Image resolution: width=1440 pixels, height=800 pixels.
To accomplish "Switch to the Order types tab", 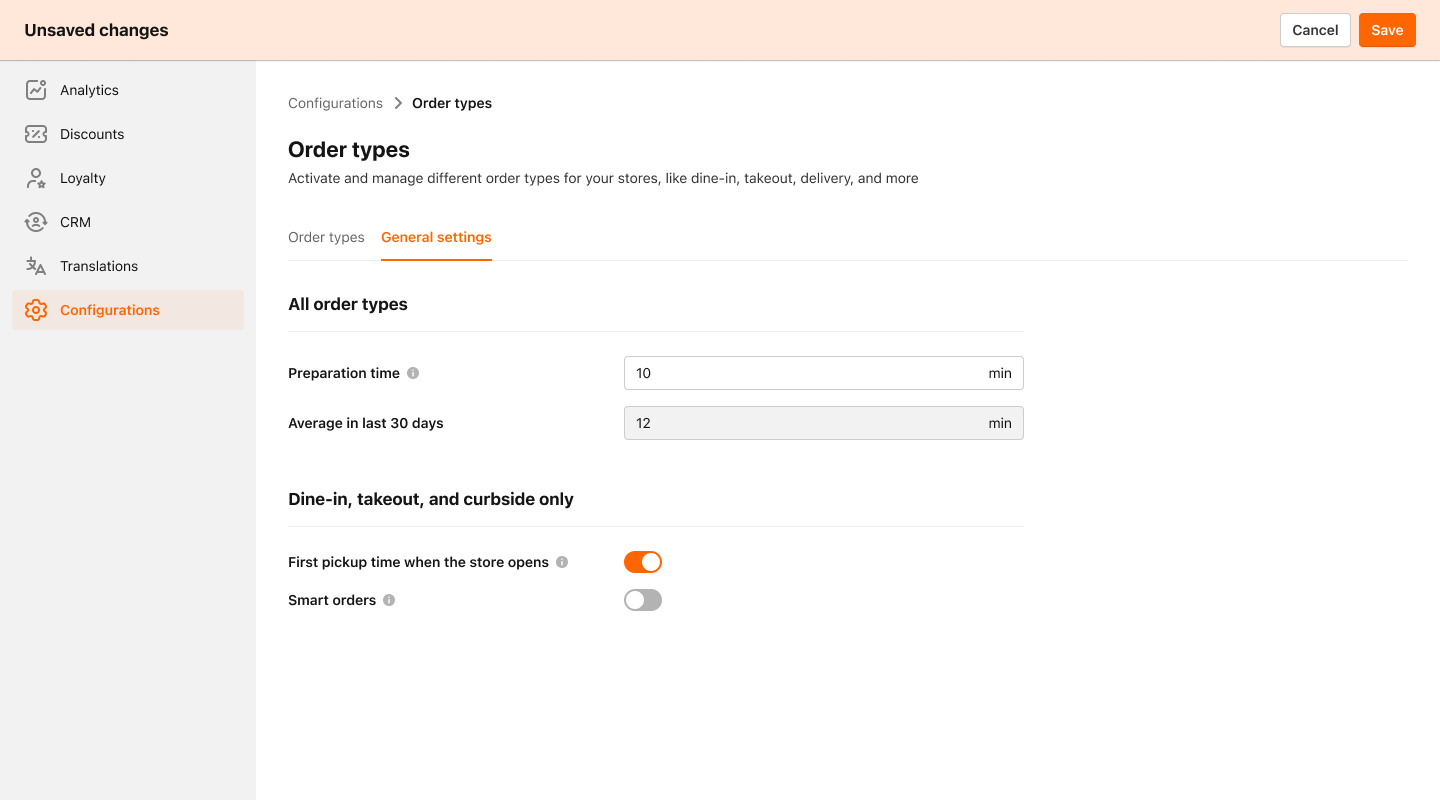I will coord(326,237).
